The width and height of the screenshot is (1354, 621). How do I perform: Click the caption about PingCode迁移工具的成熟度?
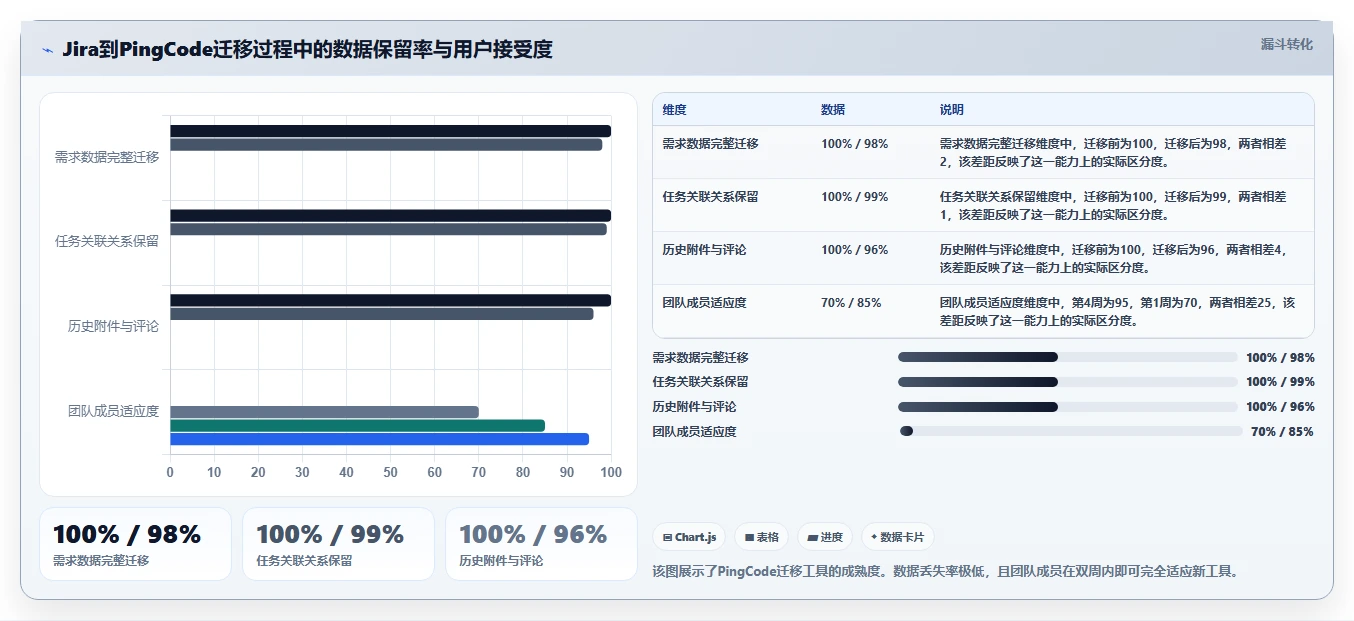coord(946,572)
